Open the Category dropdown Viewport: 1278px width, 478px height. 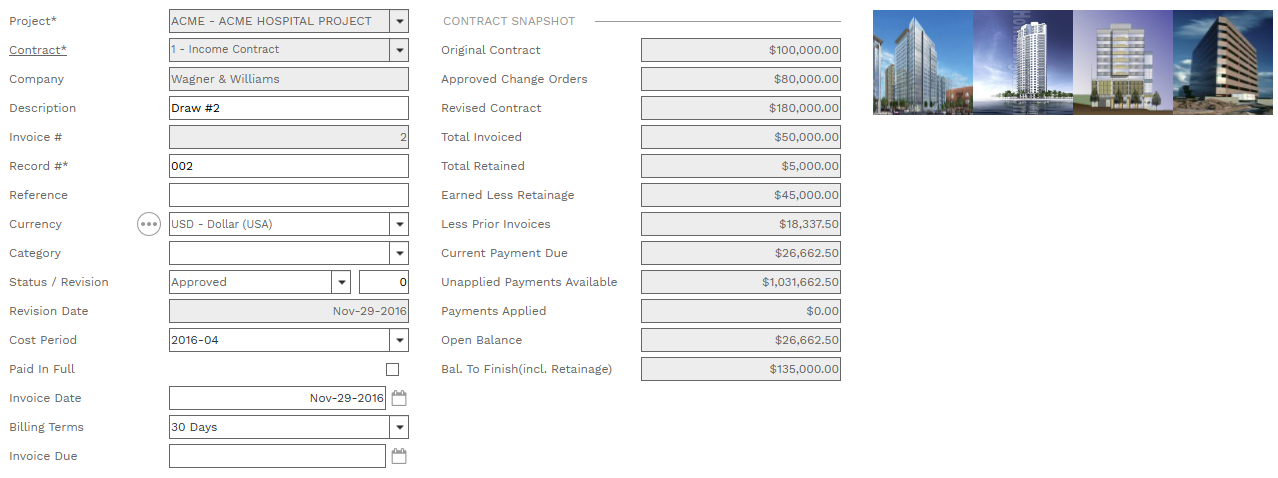pyautogui.click(x=399, y=253)
